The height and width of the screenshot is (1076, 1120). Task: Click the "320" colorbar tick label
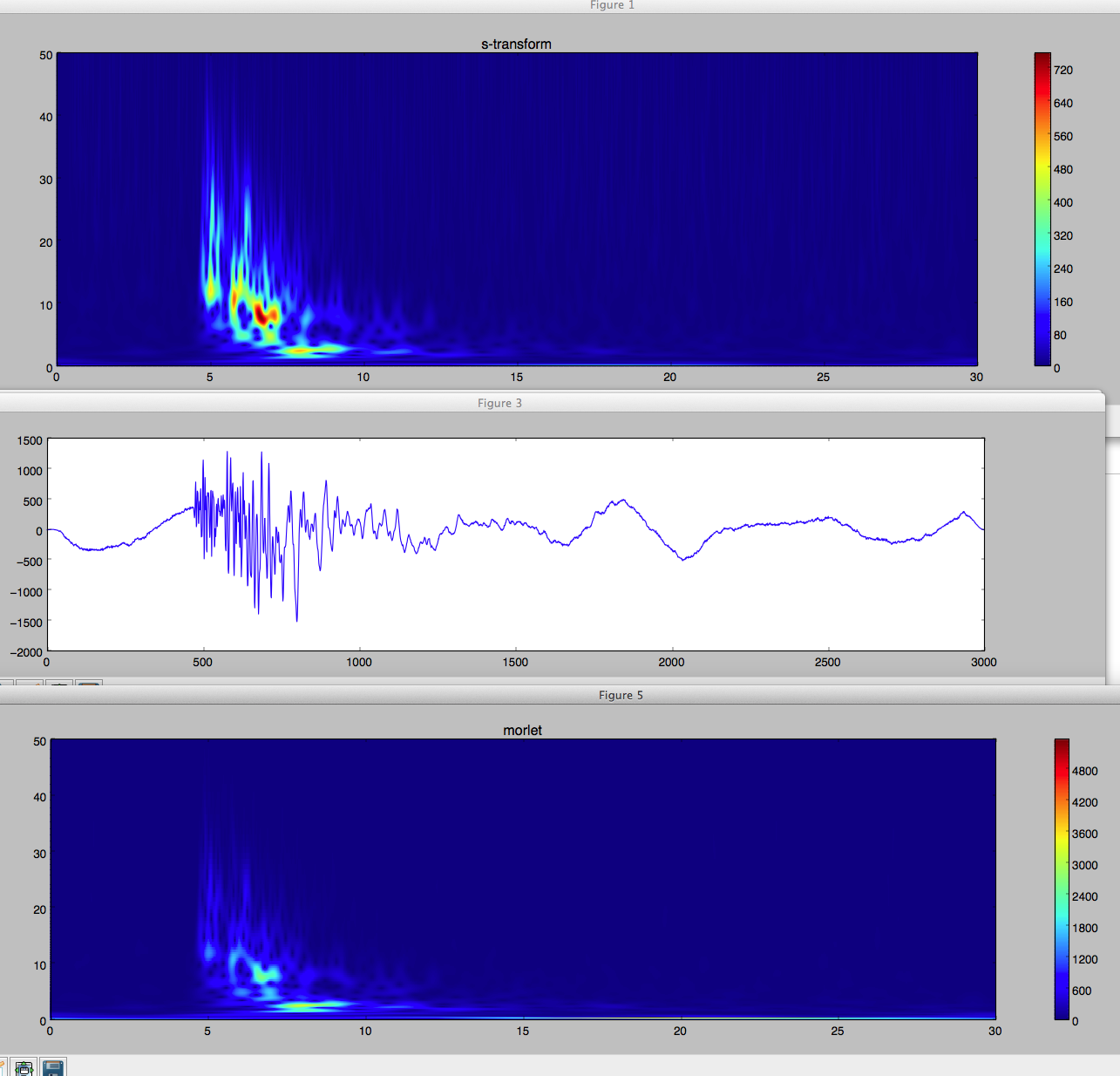point(1063,235)
